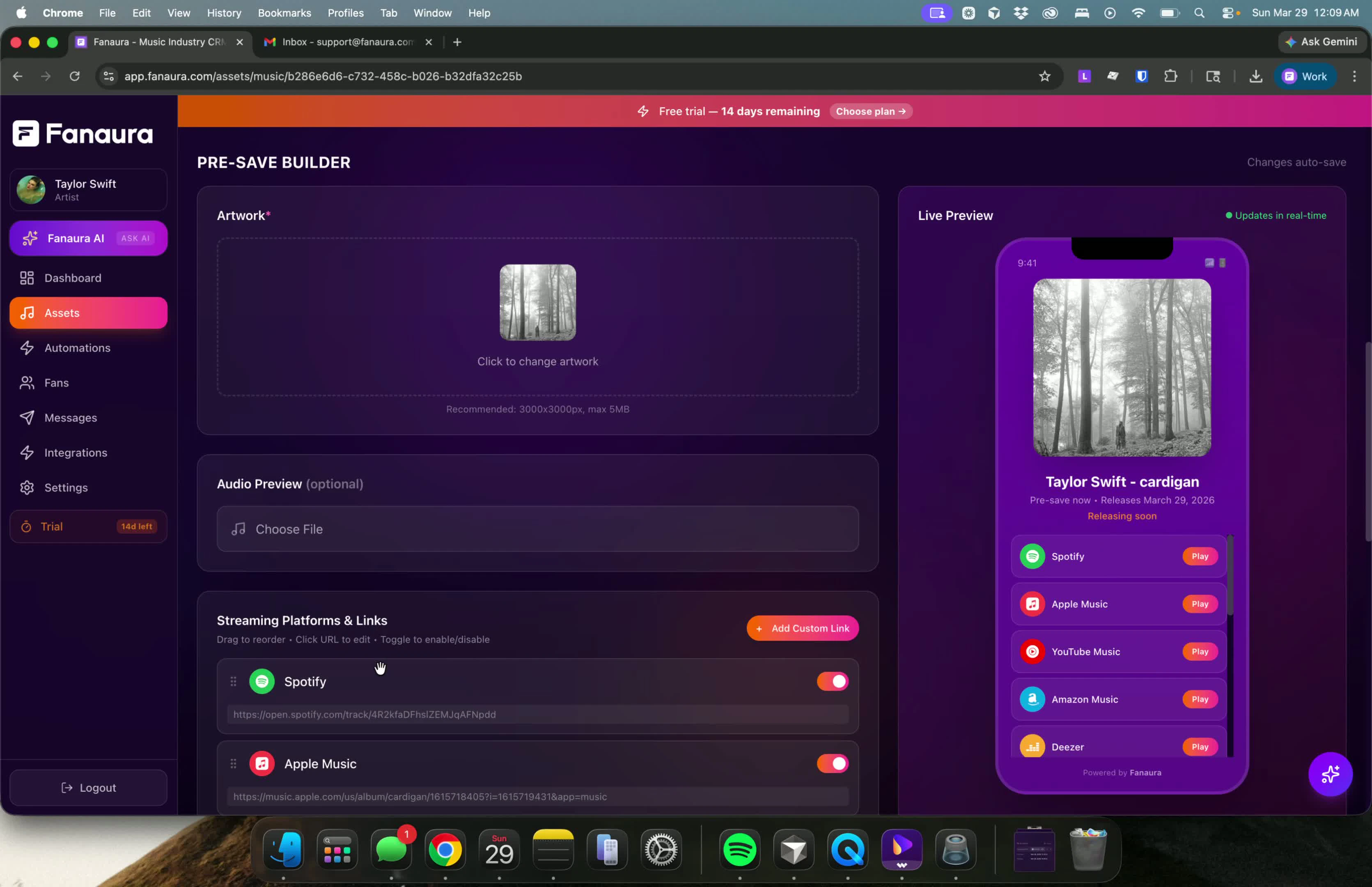Click the Logout button
1372x887 pixels.
[x=88, y=787]
